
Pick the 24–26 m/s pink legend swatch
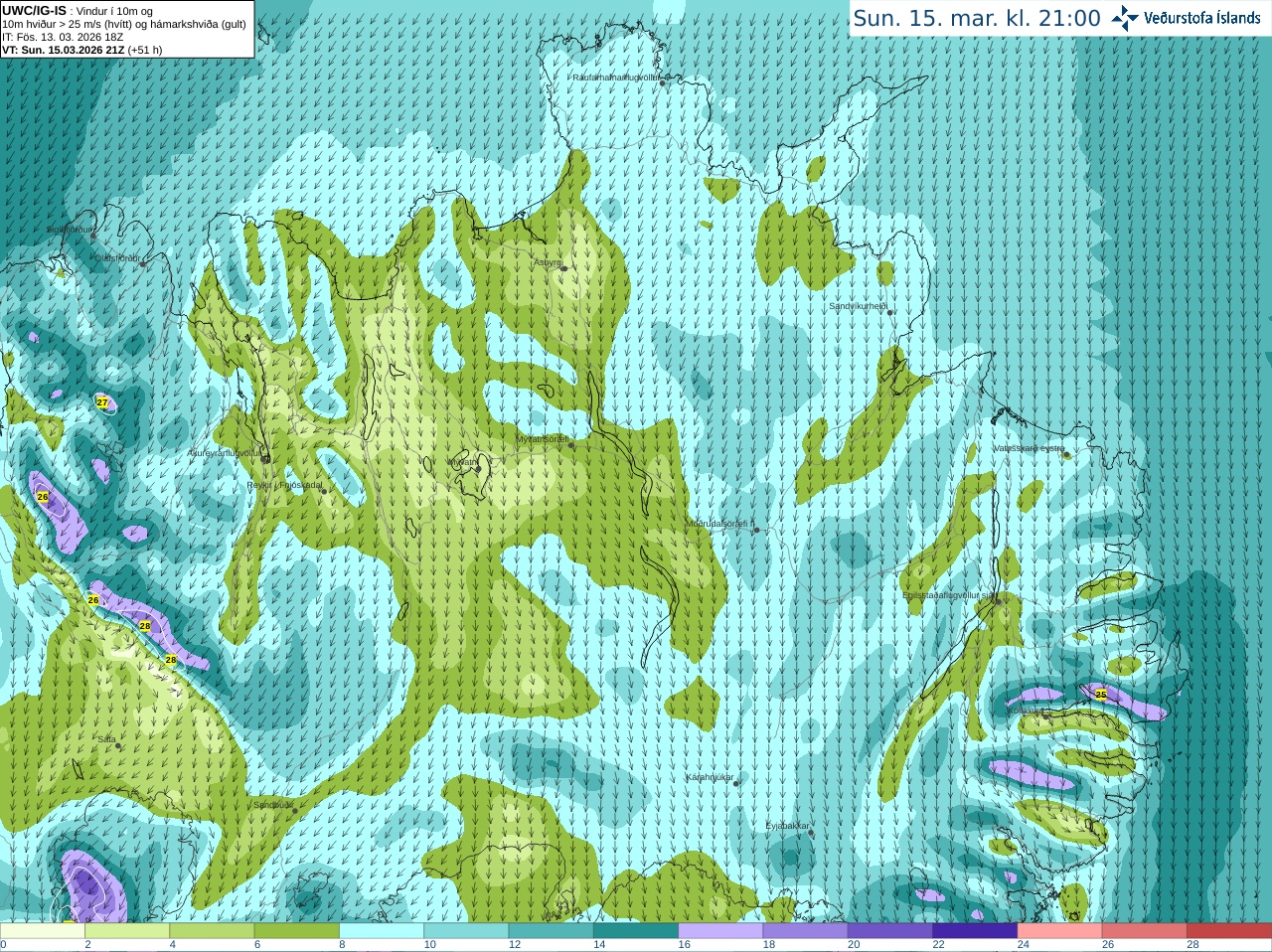(1060, 931)
